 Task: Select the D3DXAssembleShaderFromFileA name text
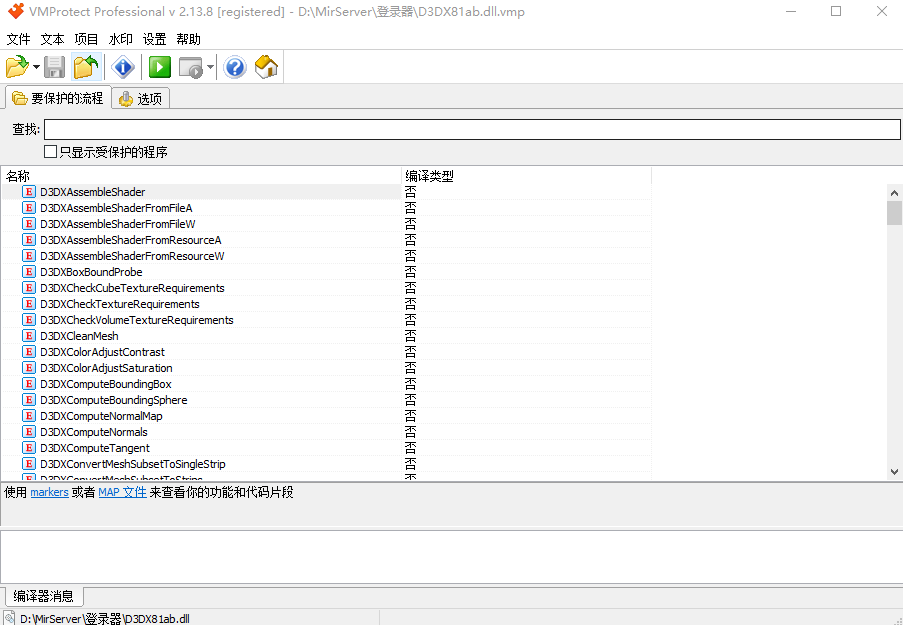(x=116, y=208)
